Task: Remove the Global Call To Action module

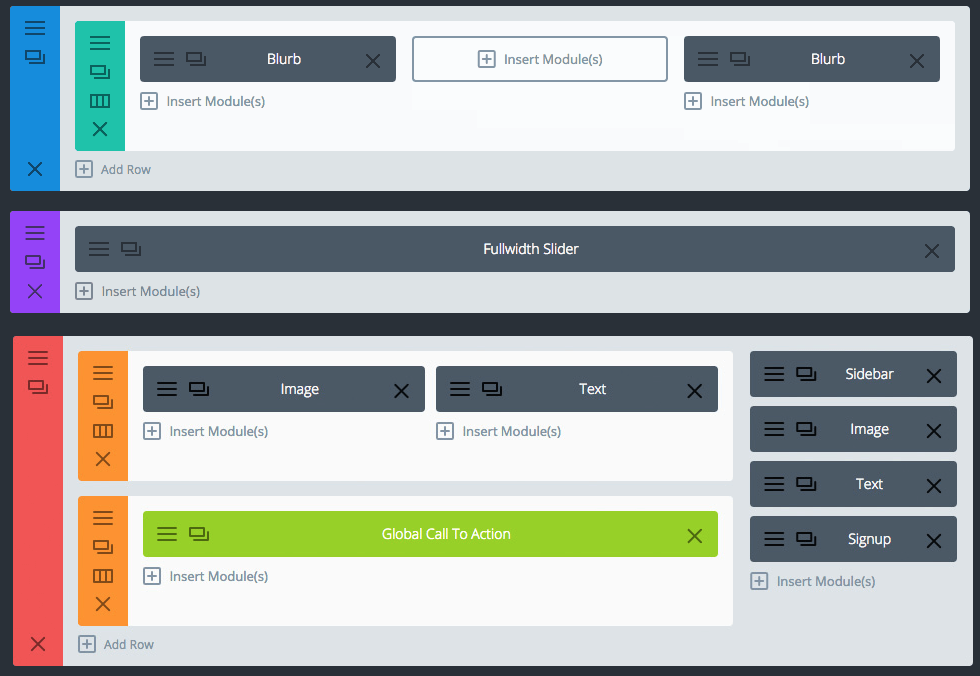Action: coord(695,534)
